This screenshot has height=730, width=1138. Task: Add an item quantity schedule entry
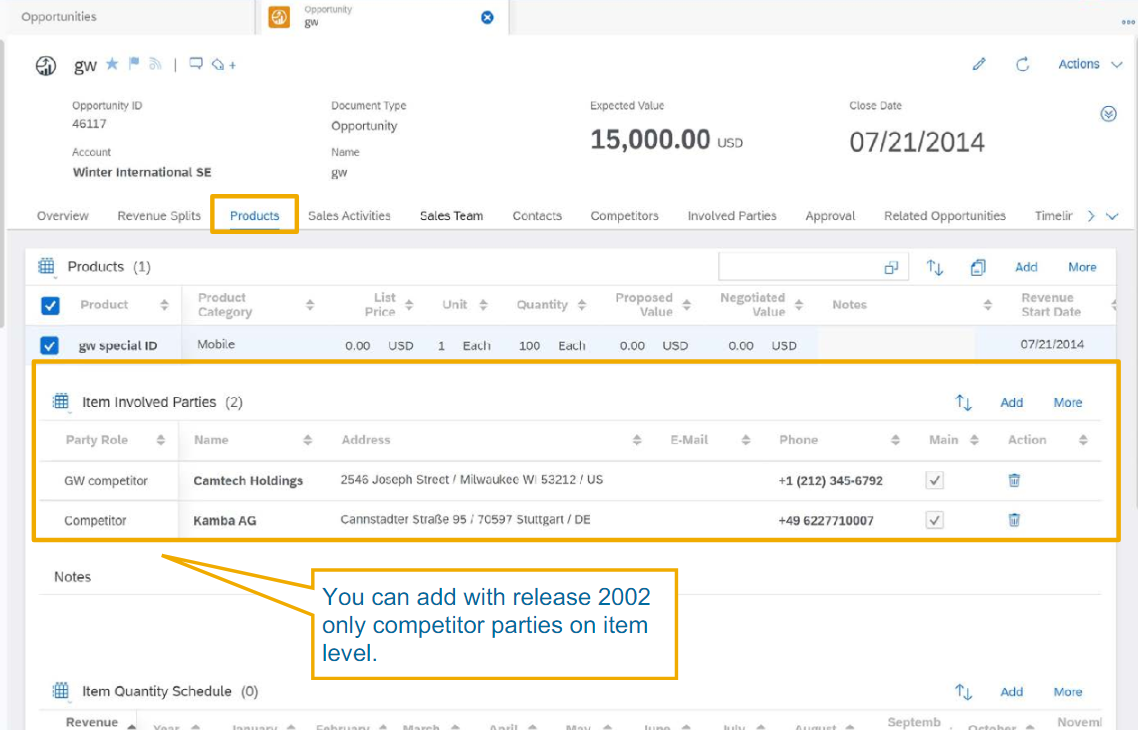pos(1011,692)
